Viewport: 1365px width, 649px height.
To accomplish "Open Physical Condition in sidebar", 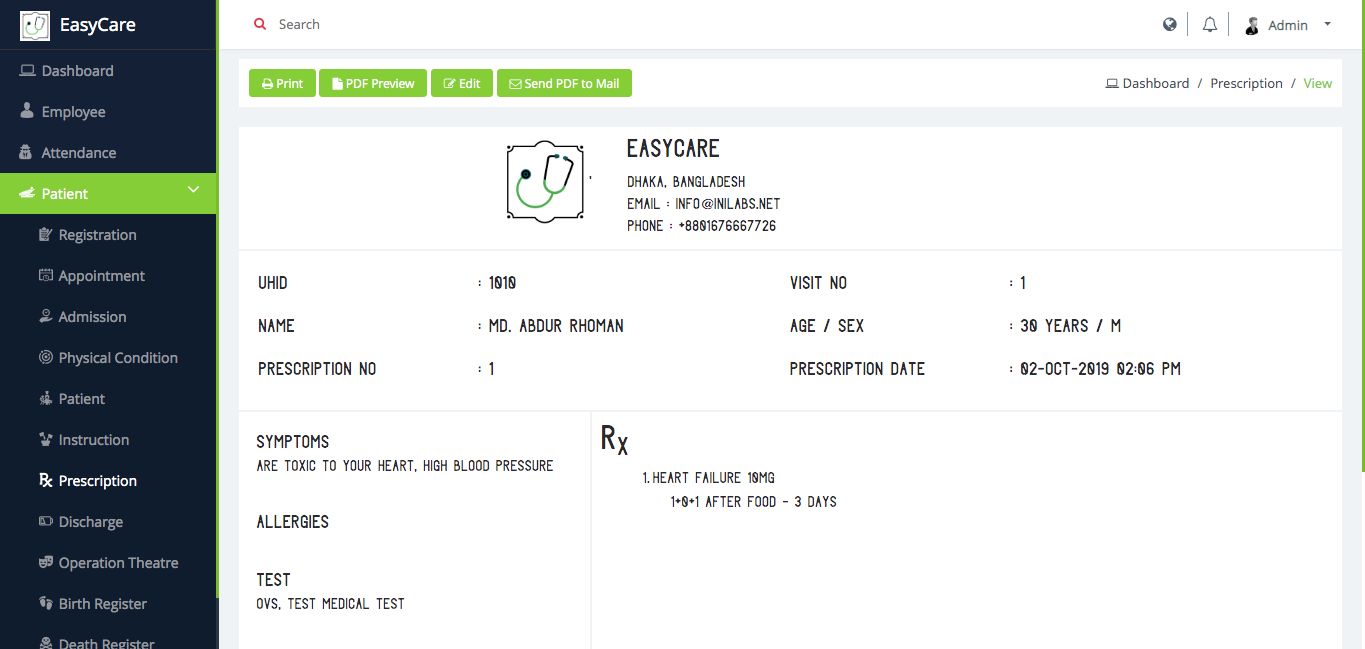I will coord(117,358).
